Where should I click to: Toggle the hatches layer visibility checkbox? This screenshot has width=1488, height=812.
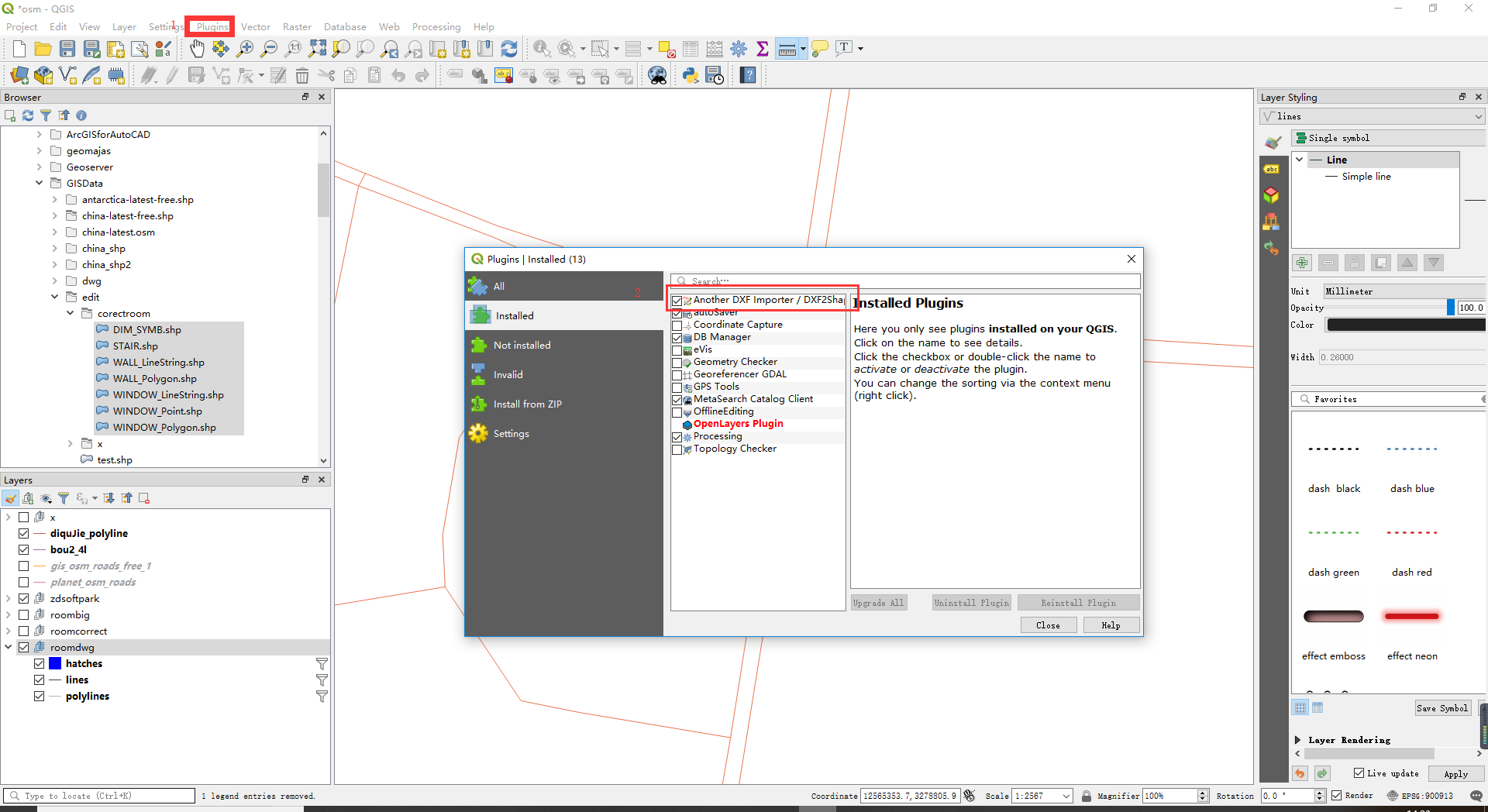click(x=40, y=664)
